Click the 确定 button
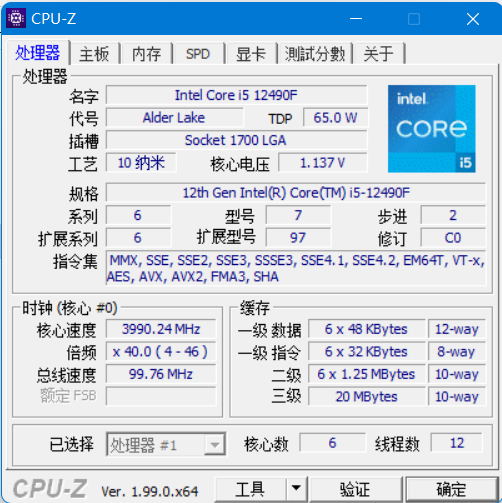The image size is (502, 503). [452, 489]
